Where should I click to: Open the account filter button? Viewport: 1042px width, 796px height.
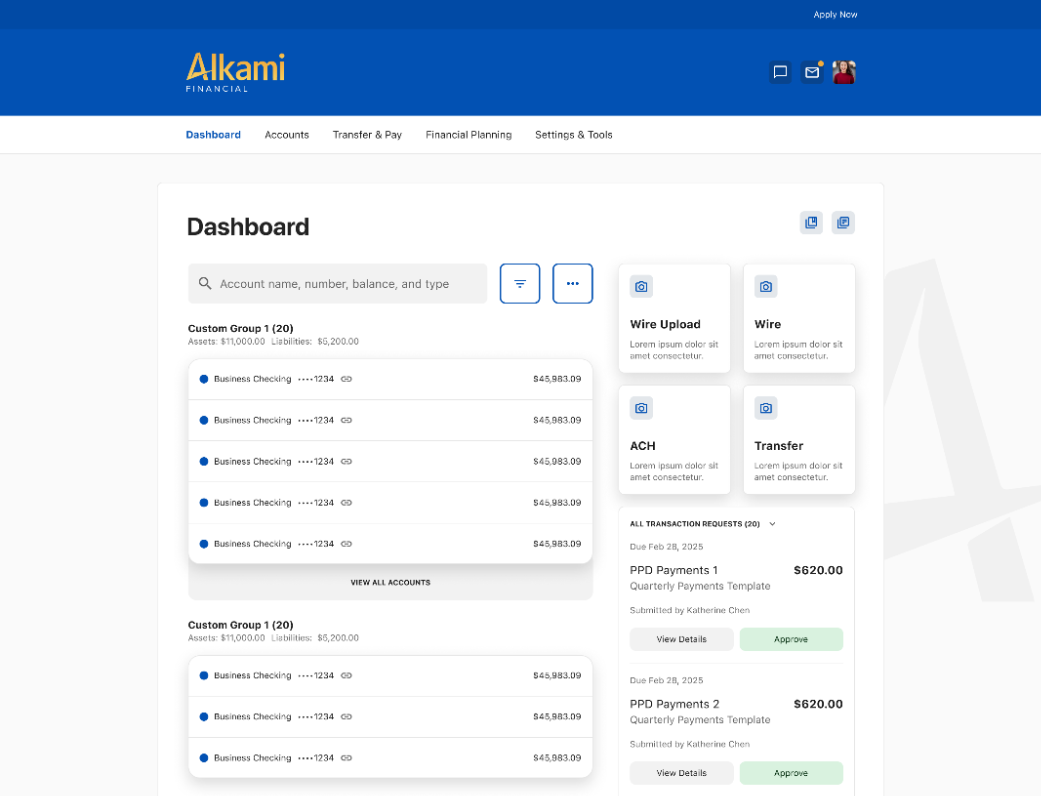coord(520,284)
